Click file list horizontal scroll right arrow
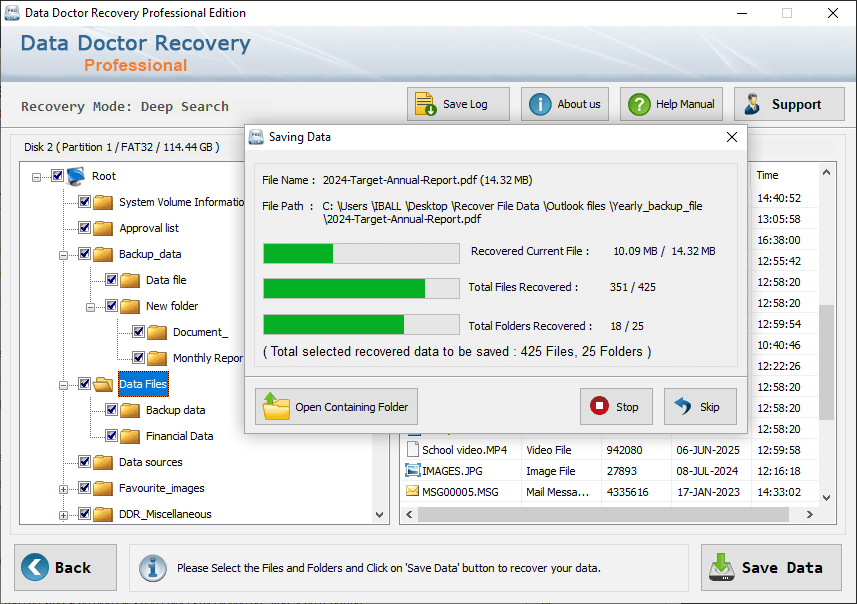Image resolution: width=857 pixels, height=604 pixels. (809, 514)
